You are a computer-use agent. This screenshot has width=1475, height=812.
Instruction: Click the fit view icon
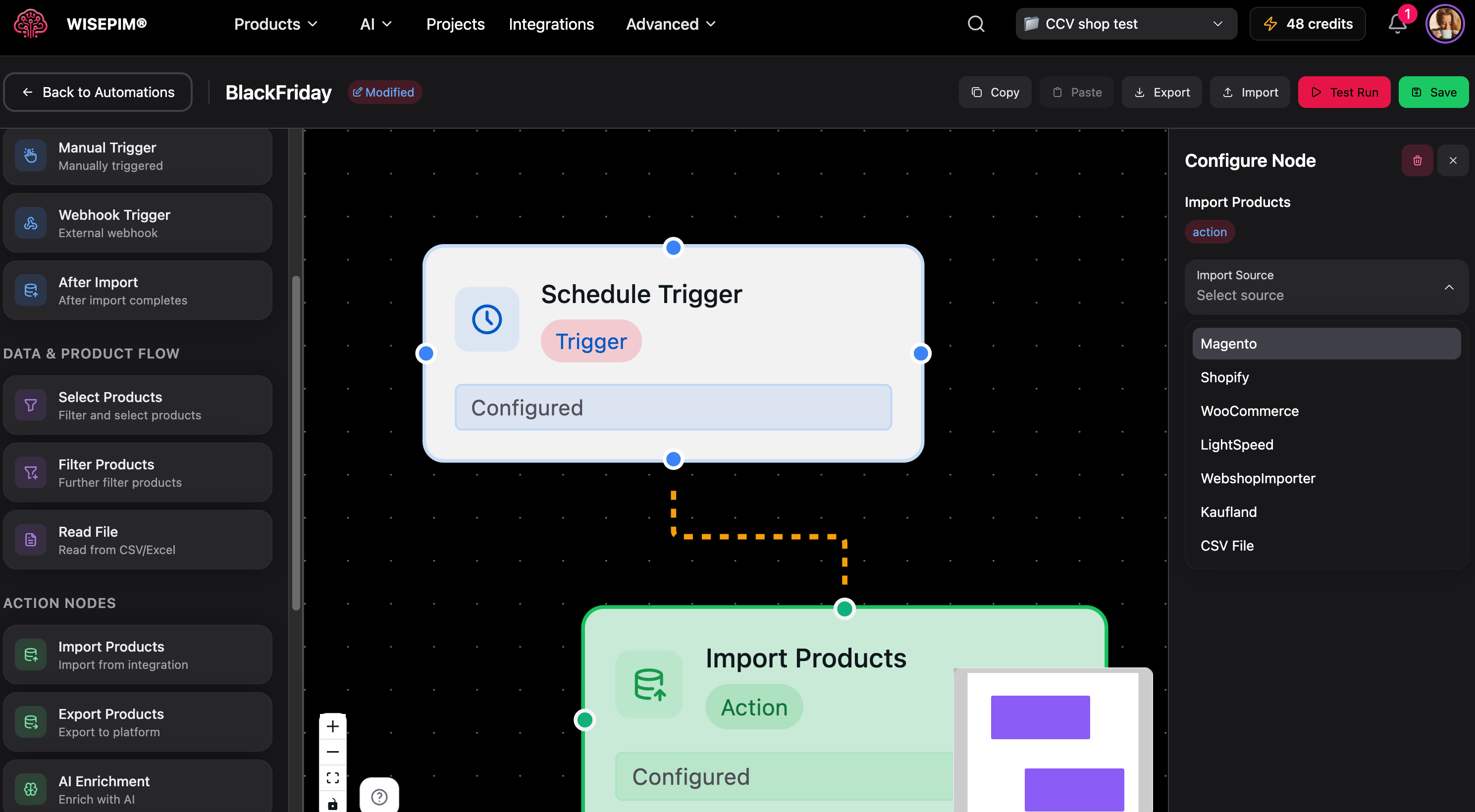point(333,778)
